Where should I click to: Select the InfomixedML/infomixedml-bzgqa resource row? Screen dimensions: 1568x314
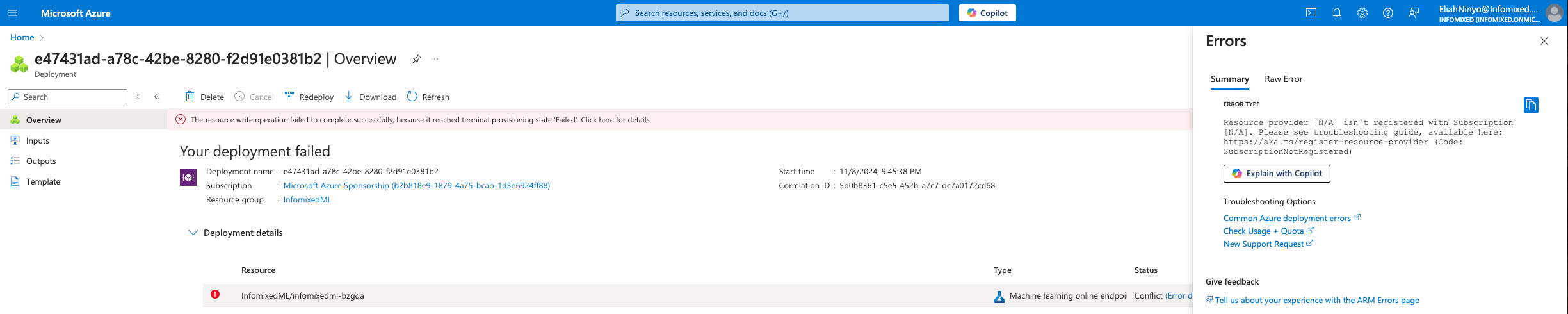tap(698, 295)
